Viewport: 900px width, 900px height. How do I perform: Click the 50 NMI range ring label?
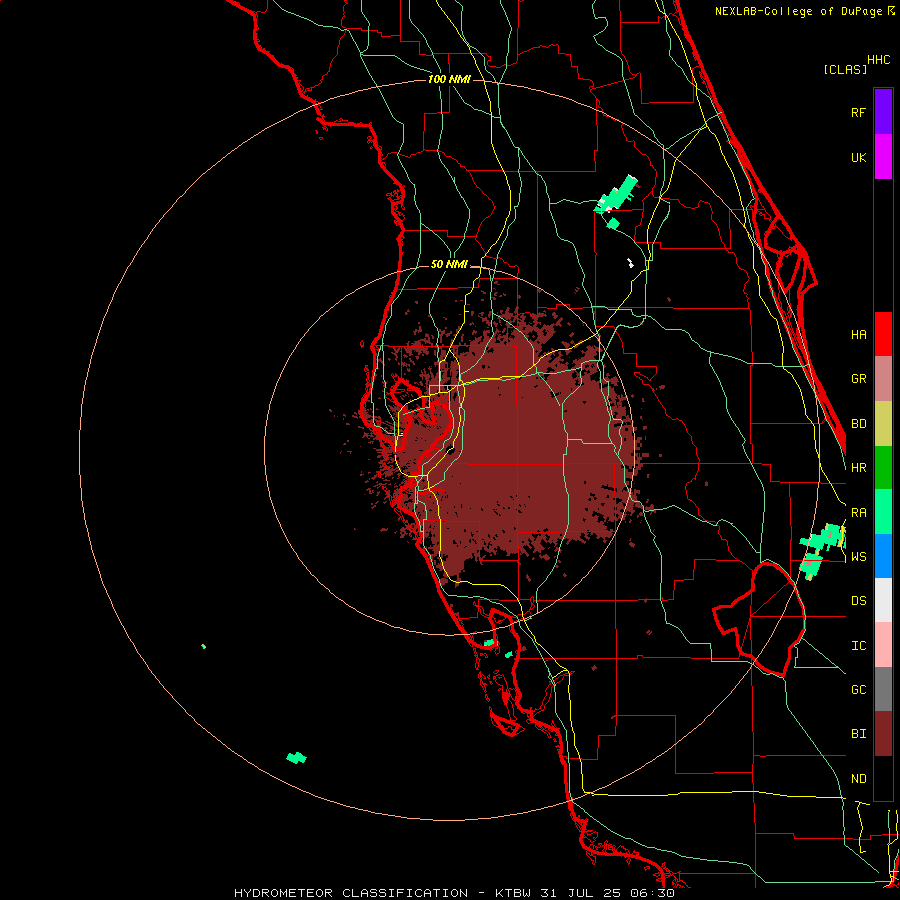tap(449, 264)
